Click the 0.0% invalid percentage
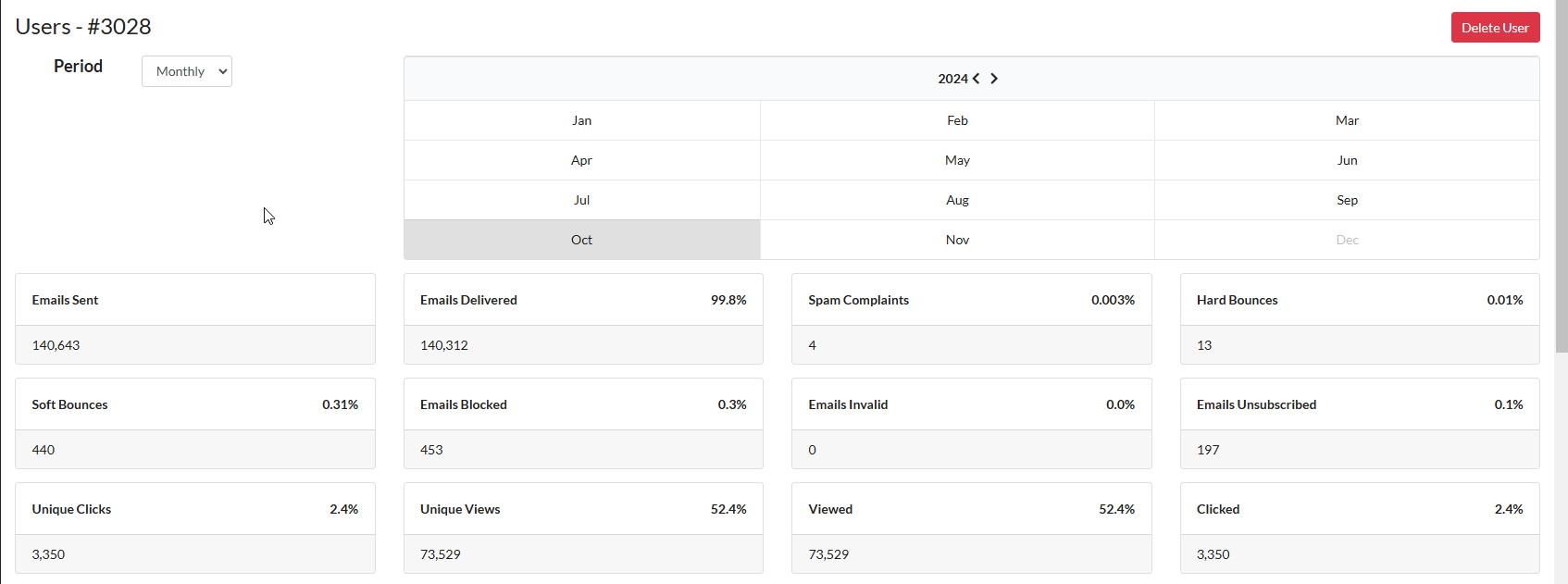This screenshot has height=584, width=1568. click(1120, 404)
